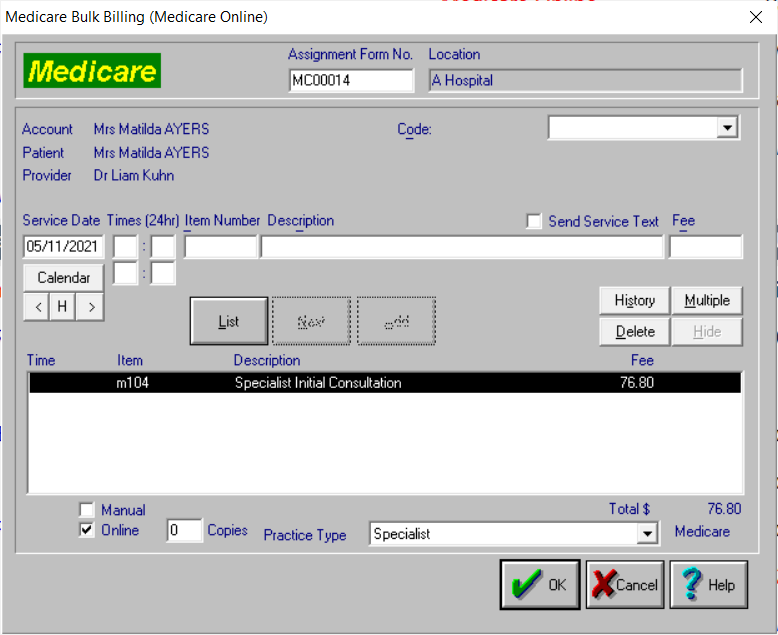Image resolution: width=778 pixels, height=635 pixels.
Task: Click the Total $ 76.80 value
Action: point(724,508)
